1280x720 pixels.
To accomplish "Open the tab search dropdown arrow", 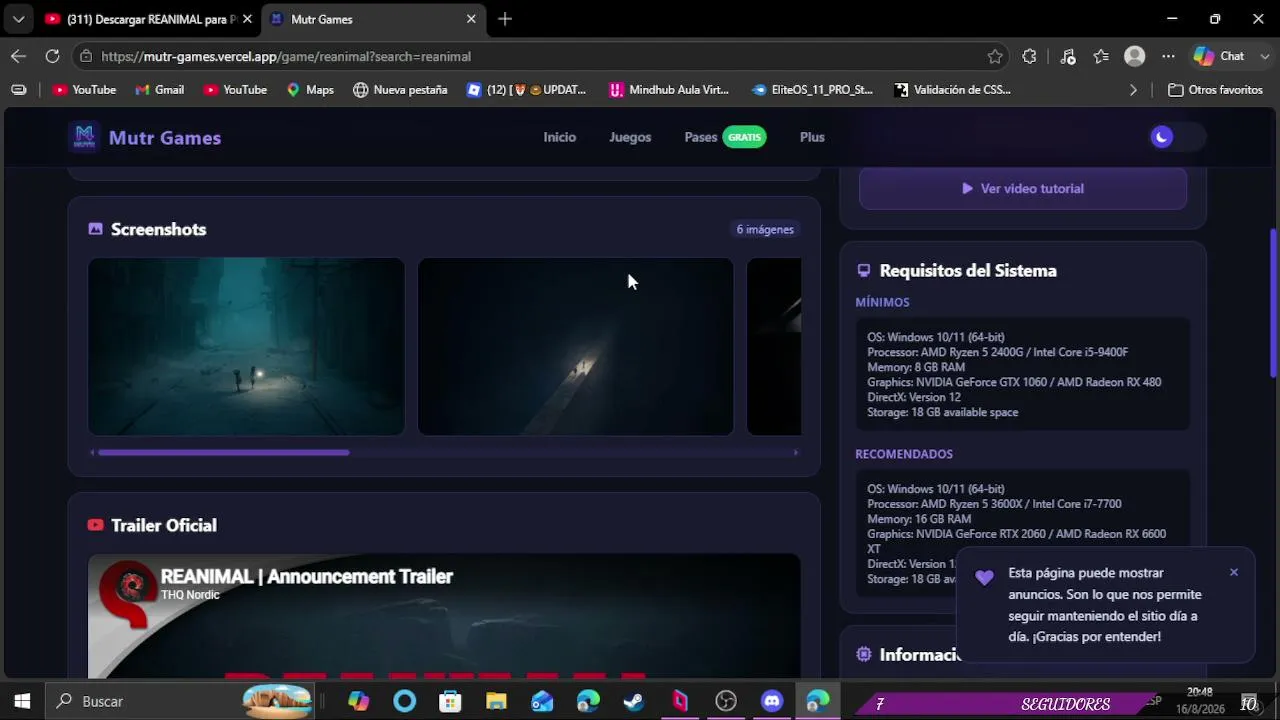I will tap(18, 19).
